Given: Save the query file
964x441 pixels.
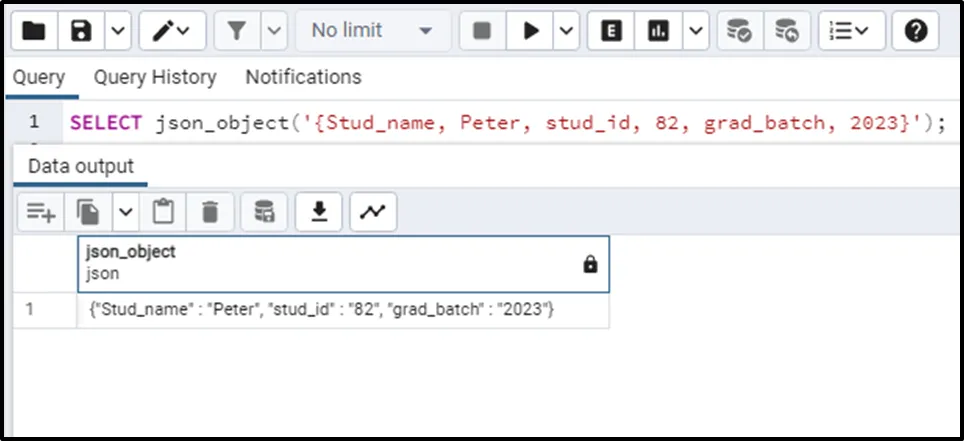Looking at the screenshot, I should 81,31.
